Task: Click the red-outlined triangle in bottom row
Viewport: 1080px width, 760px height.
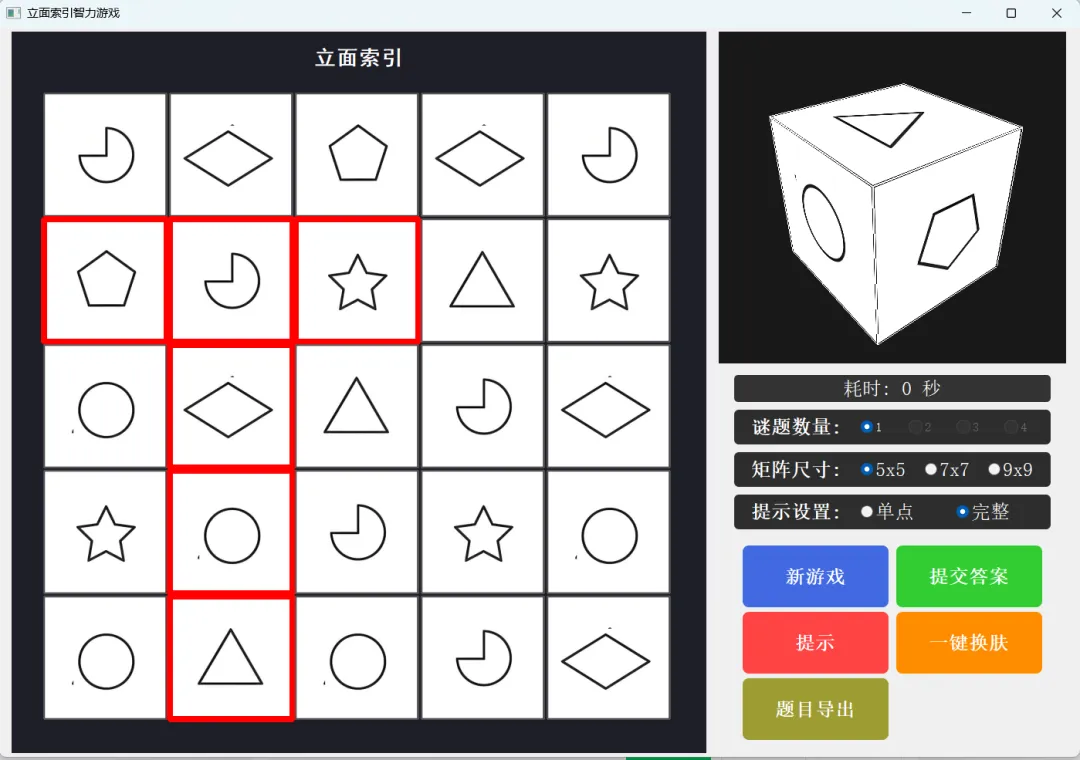Action: [x=231, y=658]
